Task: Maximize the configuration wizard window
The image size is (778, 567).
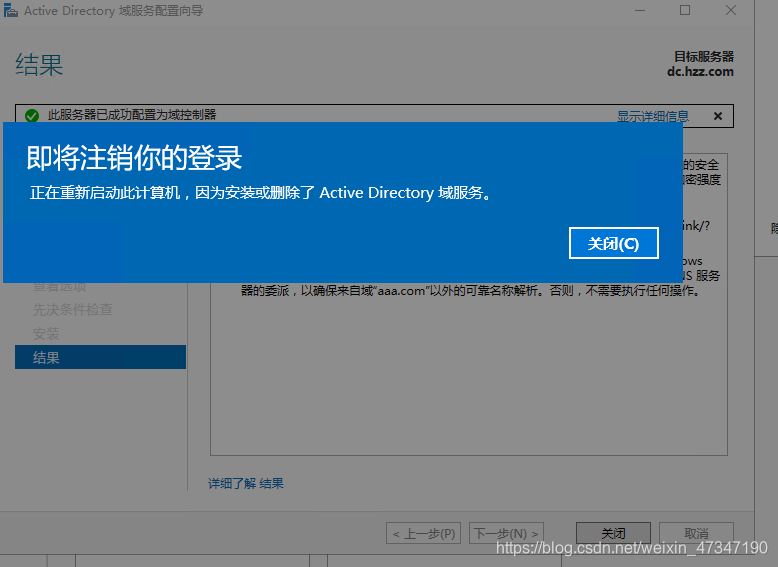Action: tap(685, 10)
